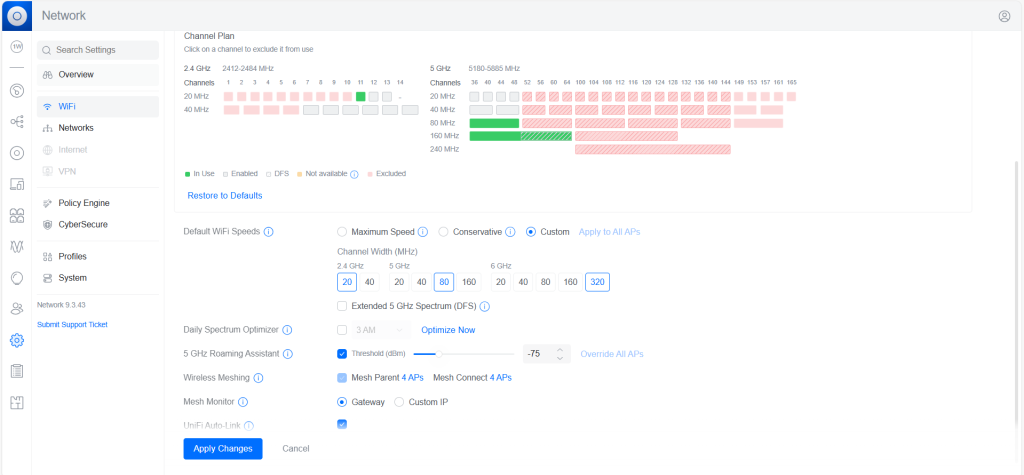Click info icon next to Wireless Meshing
Viewport: 1024px width, 475px height.
[258, 378]
